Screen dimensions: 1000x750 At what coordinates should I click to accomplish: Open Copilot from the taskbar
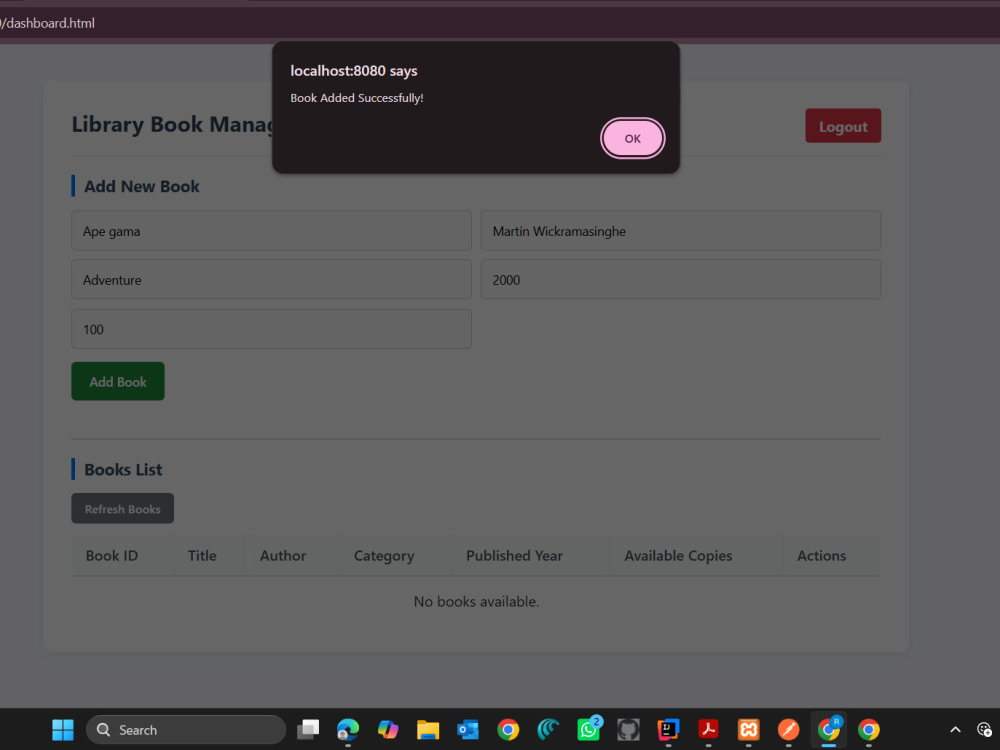pyautogui.click(x=388, y=730)
